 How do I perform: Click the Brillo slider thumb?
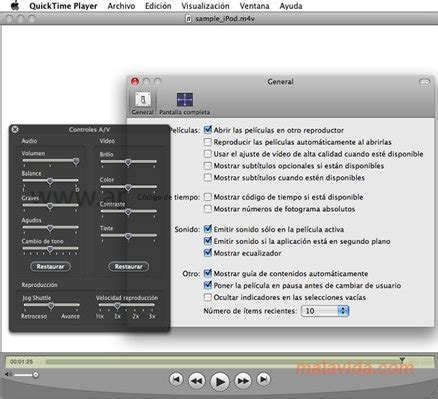128,162
